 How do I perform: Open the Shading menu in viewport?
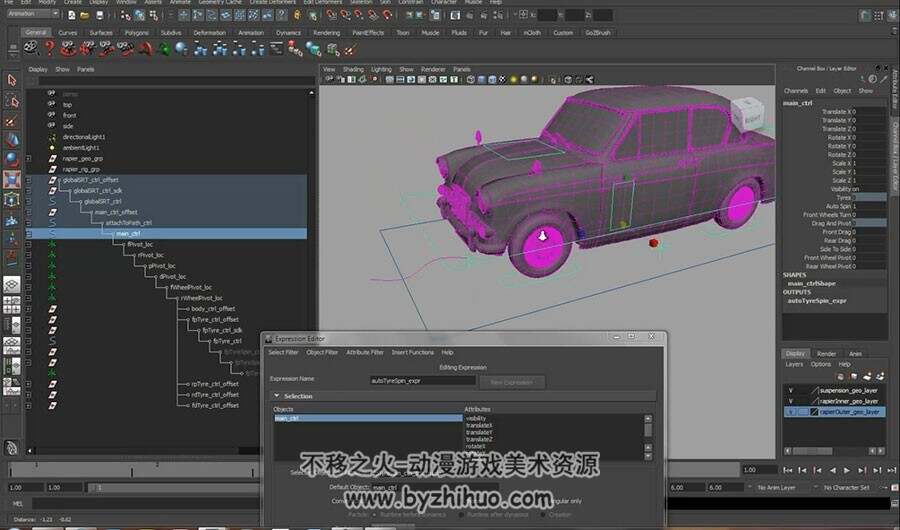tap(354, 69)
